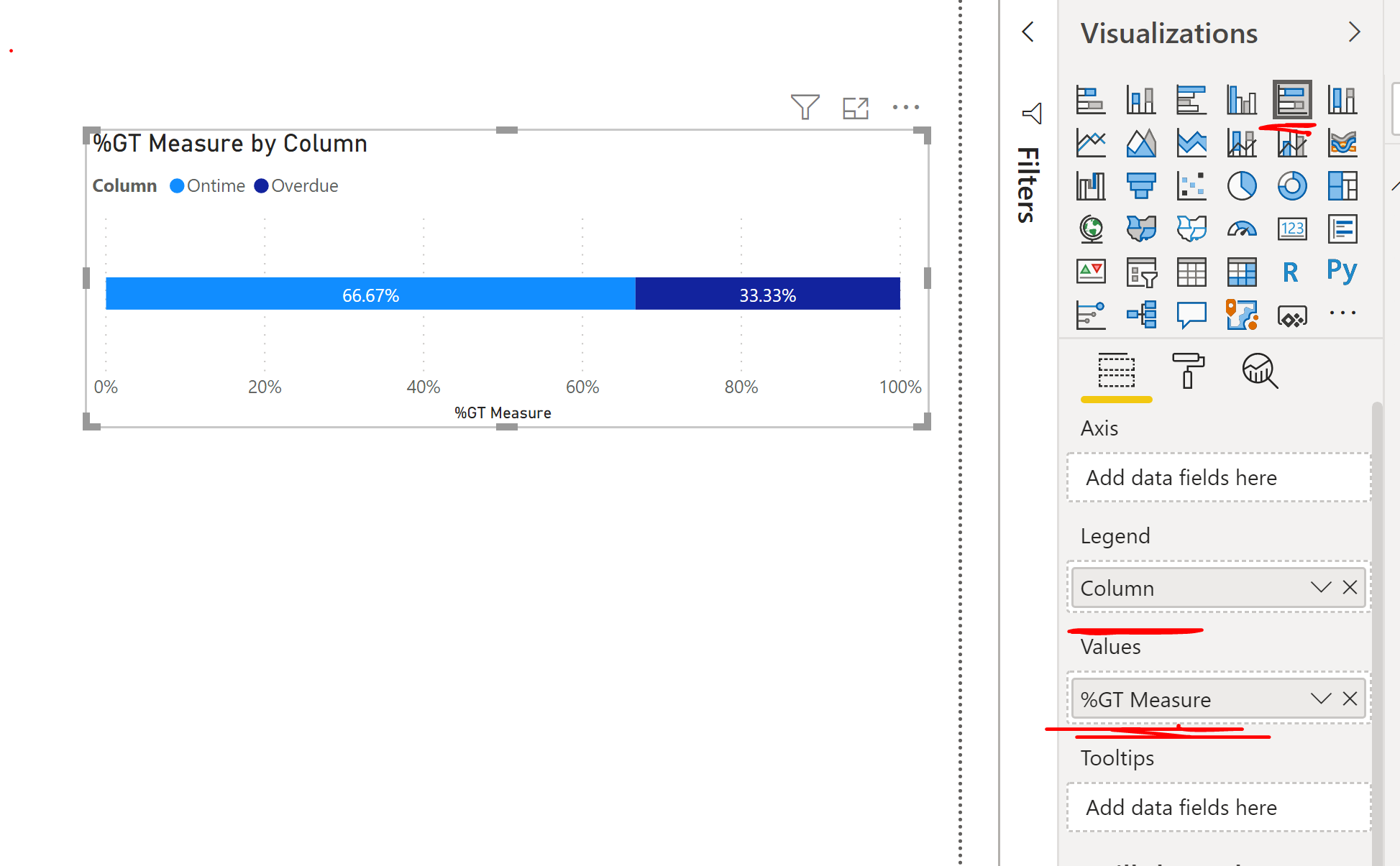The image size is (1400, 866).
Task: Select the globe map visual
Action: [1091, 229]
